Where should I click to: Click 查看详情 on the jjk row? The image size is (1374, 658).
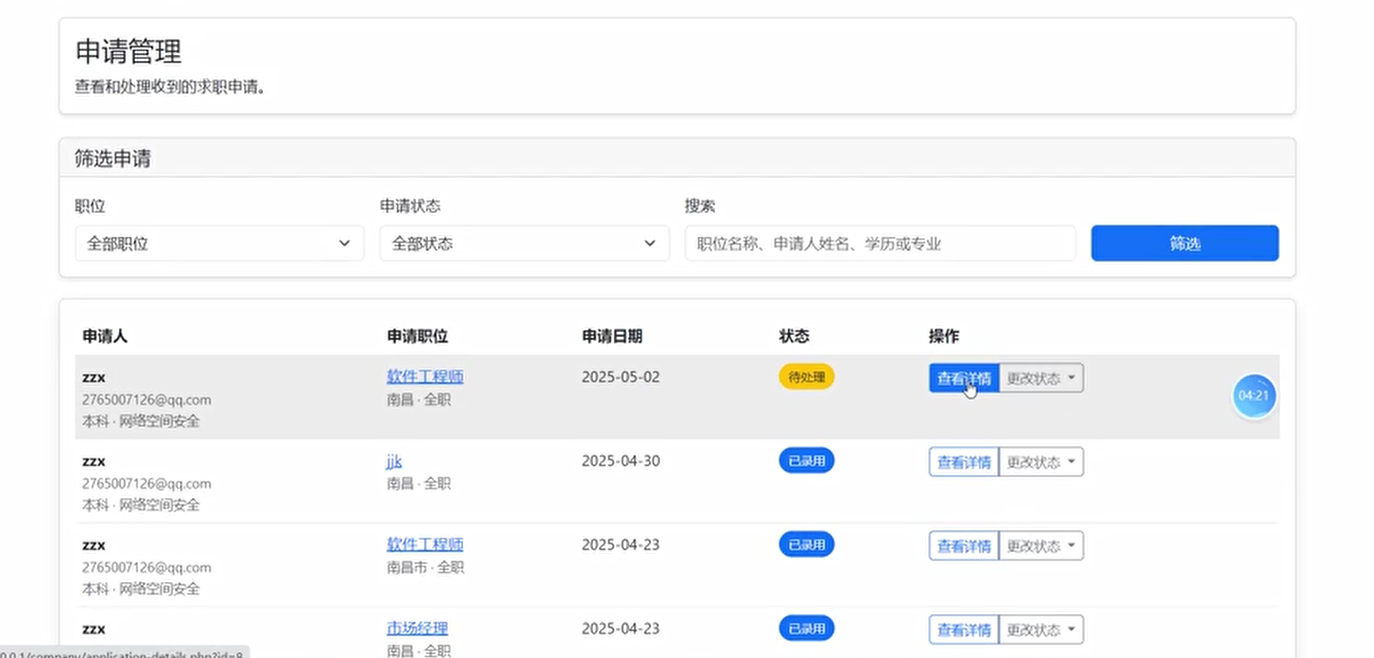[961, 461]
